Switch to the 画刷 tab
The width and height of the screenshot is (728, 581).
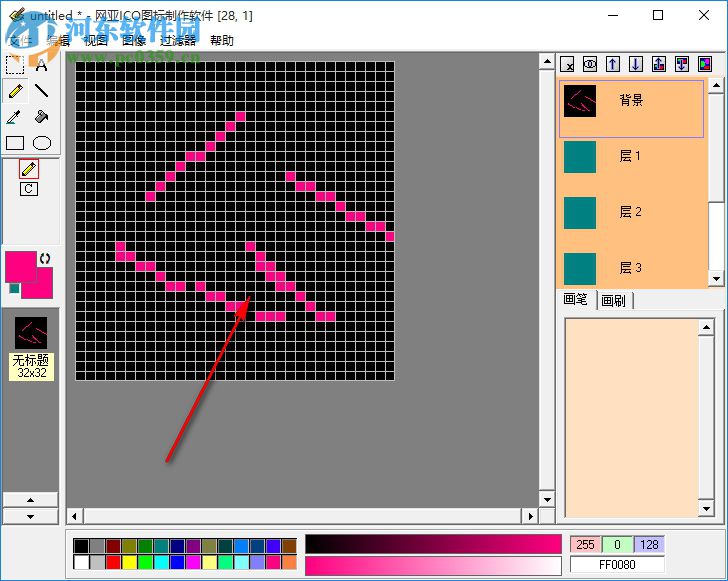614,300
